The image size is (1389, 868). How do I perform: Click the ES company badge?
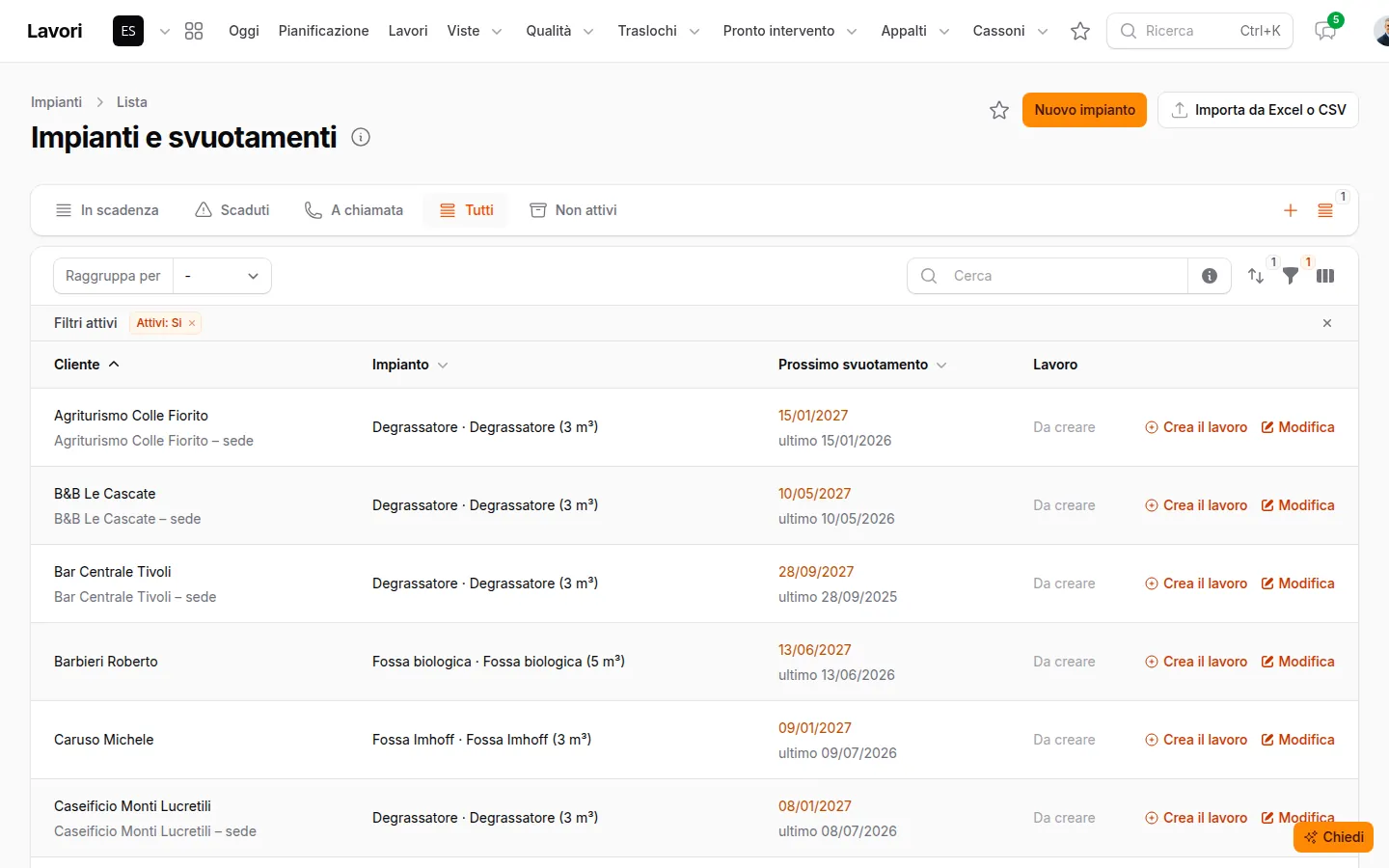[128, 31]
